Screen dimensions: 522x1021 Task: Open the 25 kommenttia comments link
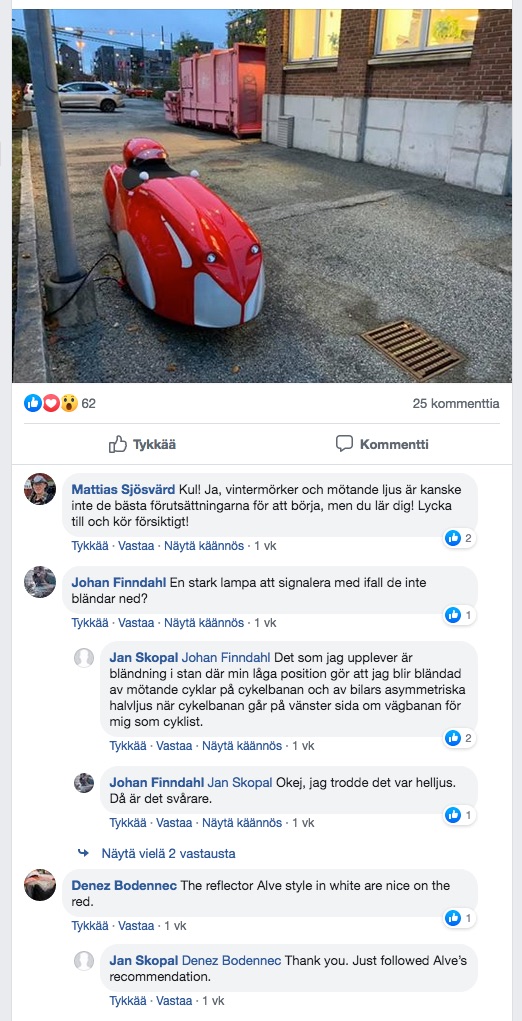coord(456,404)
